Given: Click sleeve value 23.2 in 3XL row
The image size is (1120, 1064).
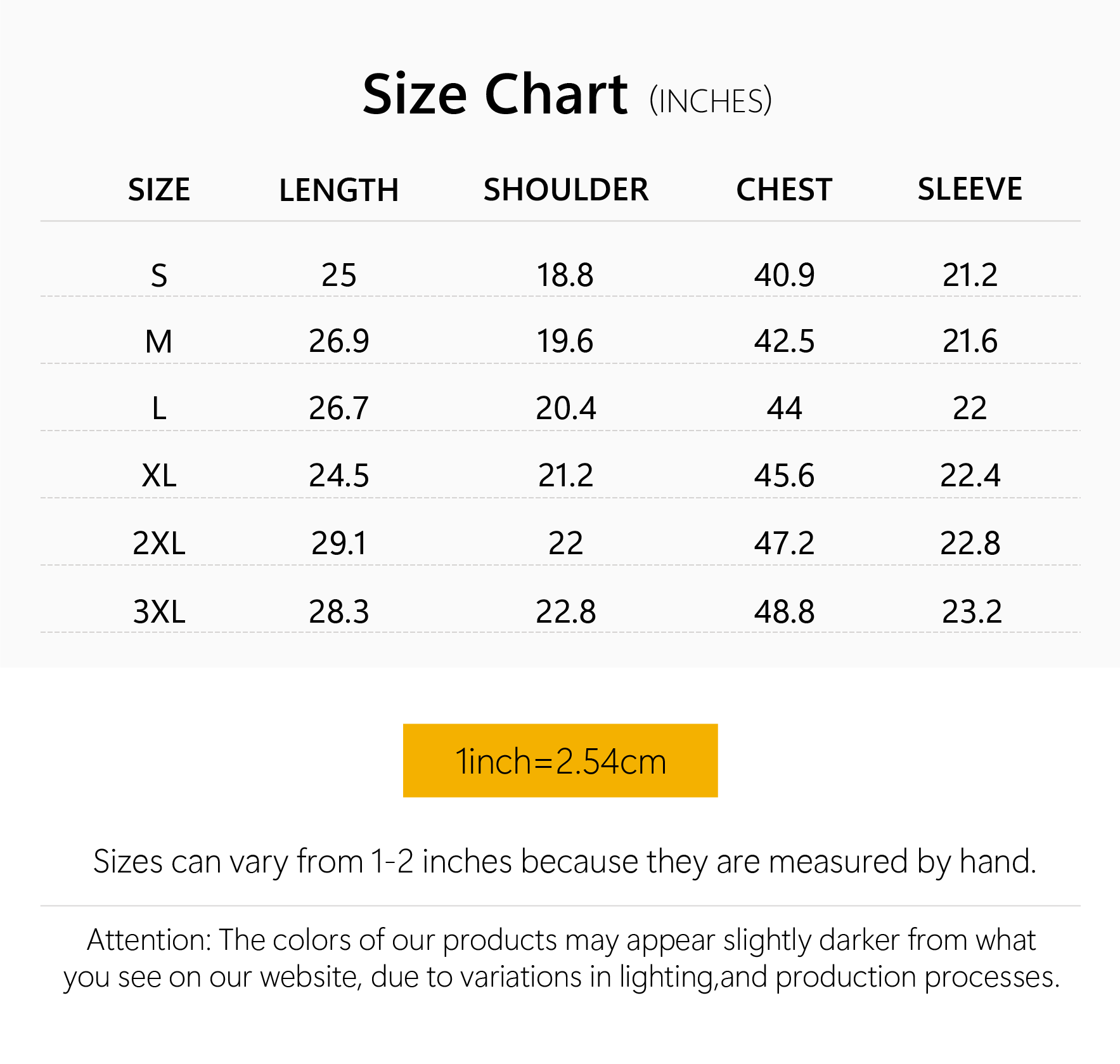Looking at the screenshot, I should (972, 611).
